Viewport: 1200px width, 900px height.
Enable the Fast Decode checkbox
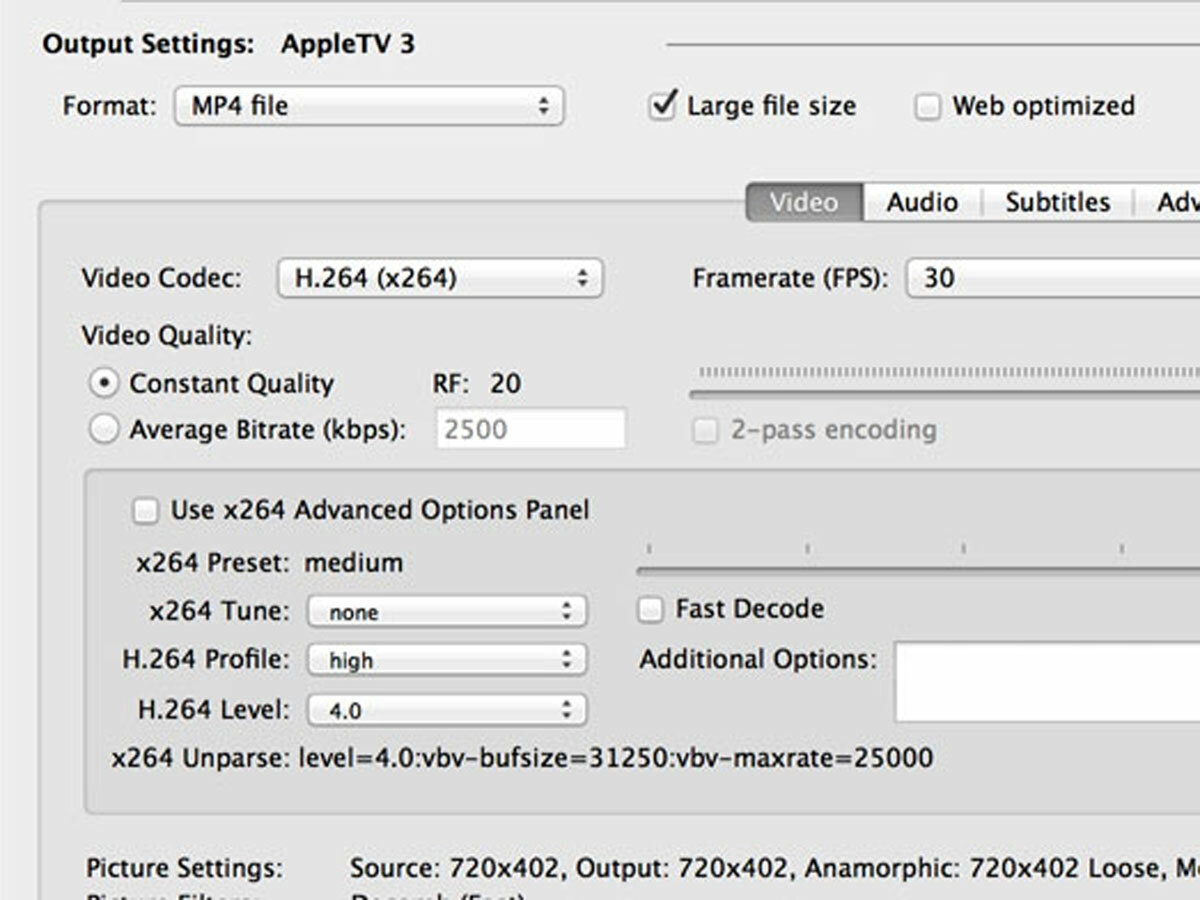tap(651, 609)
